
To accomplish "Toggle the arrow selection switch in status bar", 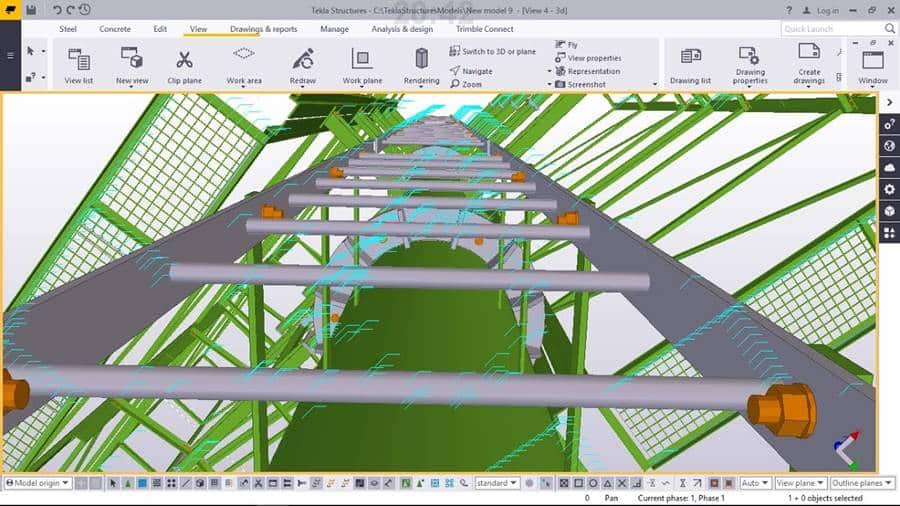I will [113, 483].
